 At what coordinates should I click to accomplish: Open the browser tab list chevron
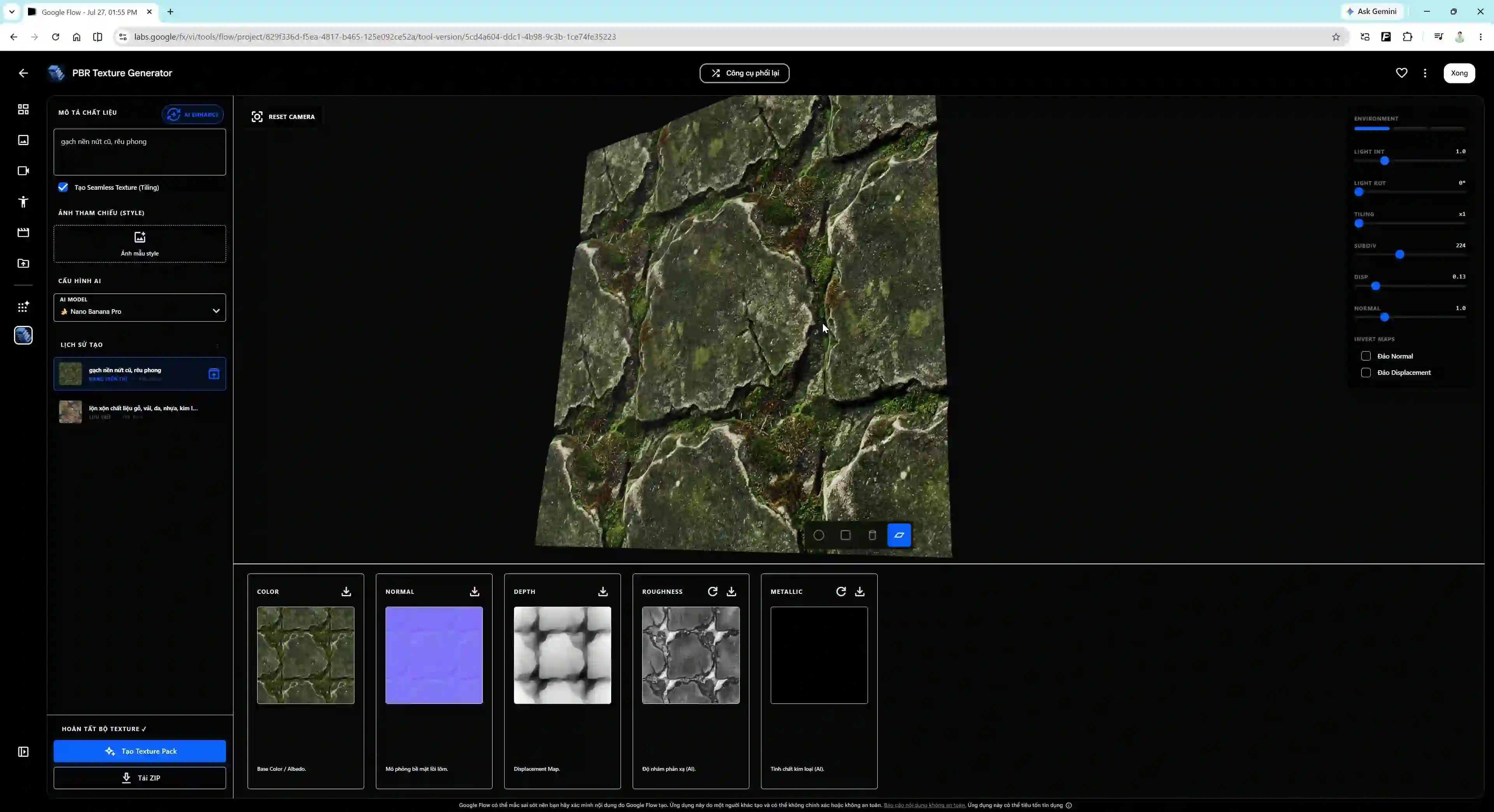coord(12,12)
